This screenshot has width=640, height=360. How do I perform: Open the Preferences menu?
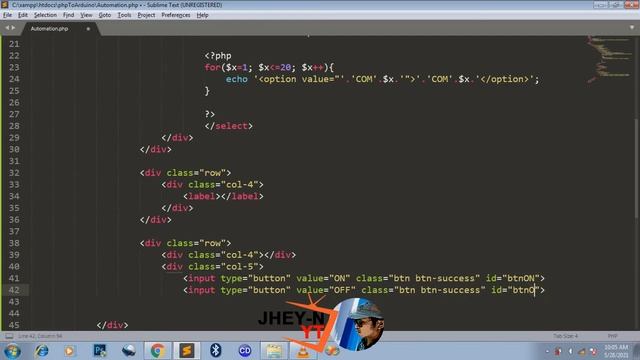[x=176, y=15]
